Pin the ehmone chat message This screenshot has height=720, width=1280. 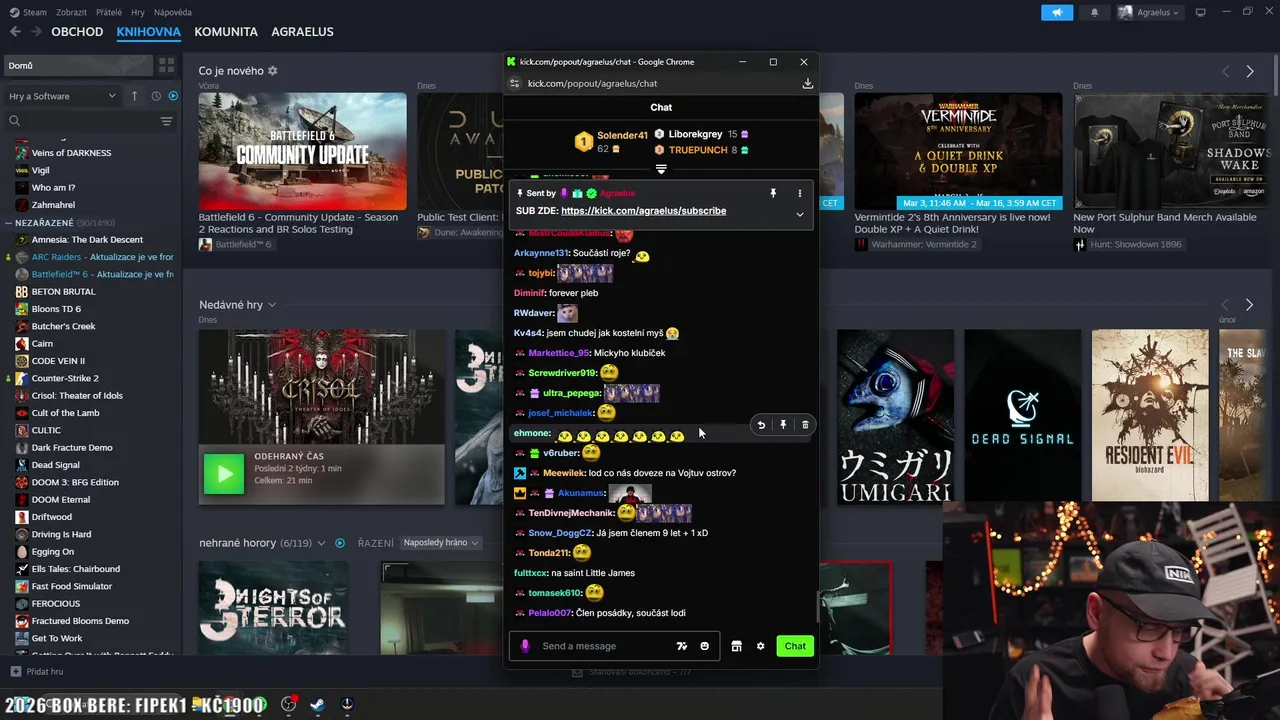click(x=783, y=425)
